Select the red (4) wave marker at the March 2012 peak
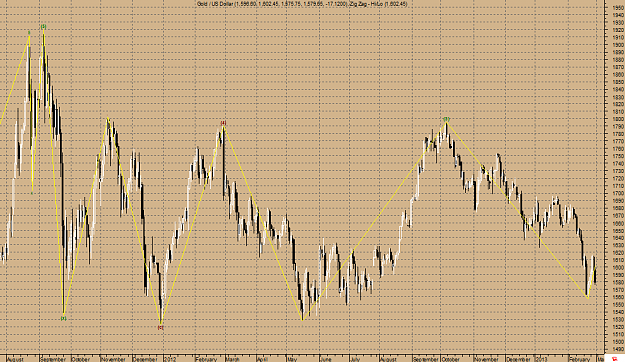The height and width of the screenshot is (362, 625). 224,122
